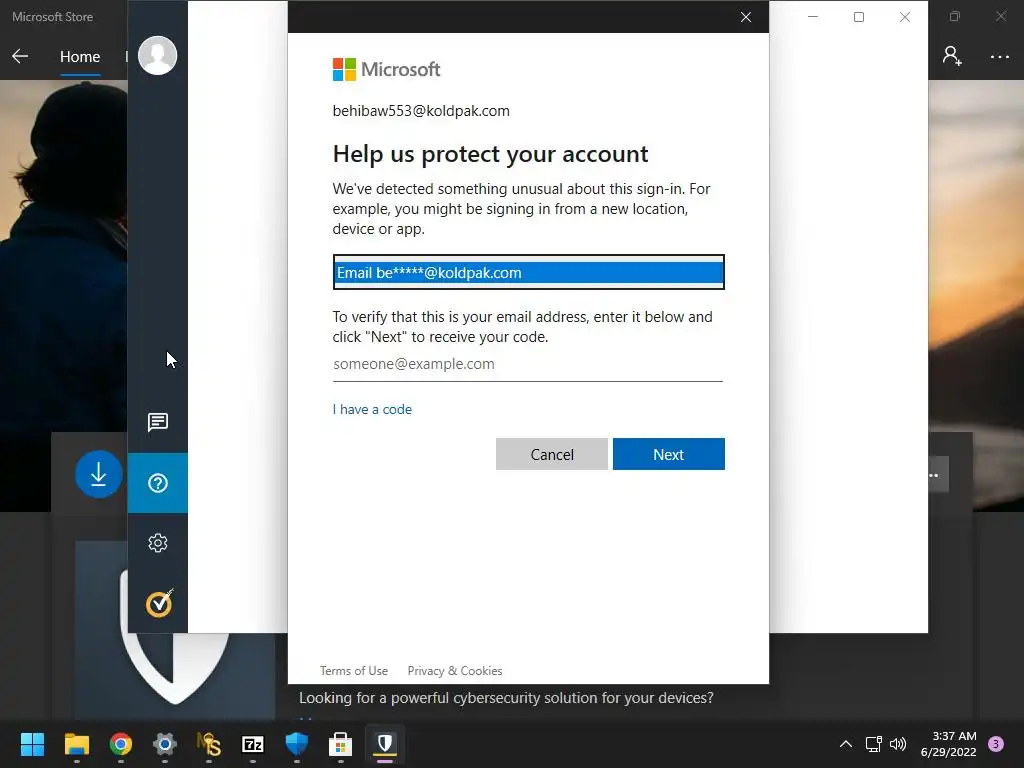Minimize the white app window
This screenshot has width=1024, height=768.
813,17
